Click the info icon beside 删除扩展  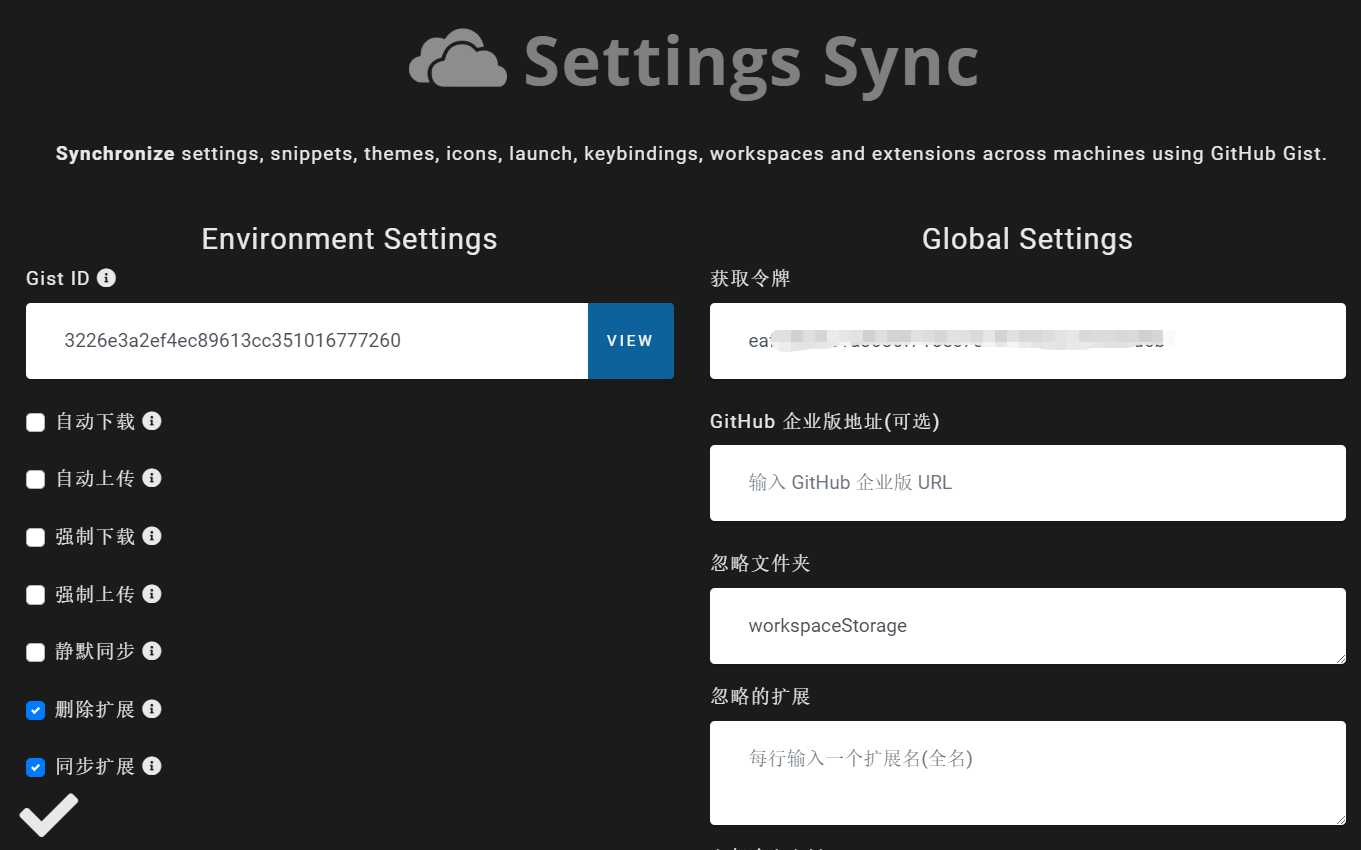point(152,709)
